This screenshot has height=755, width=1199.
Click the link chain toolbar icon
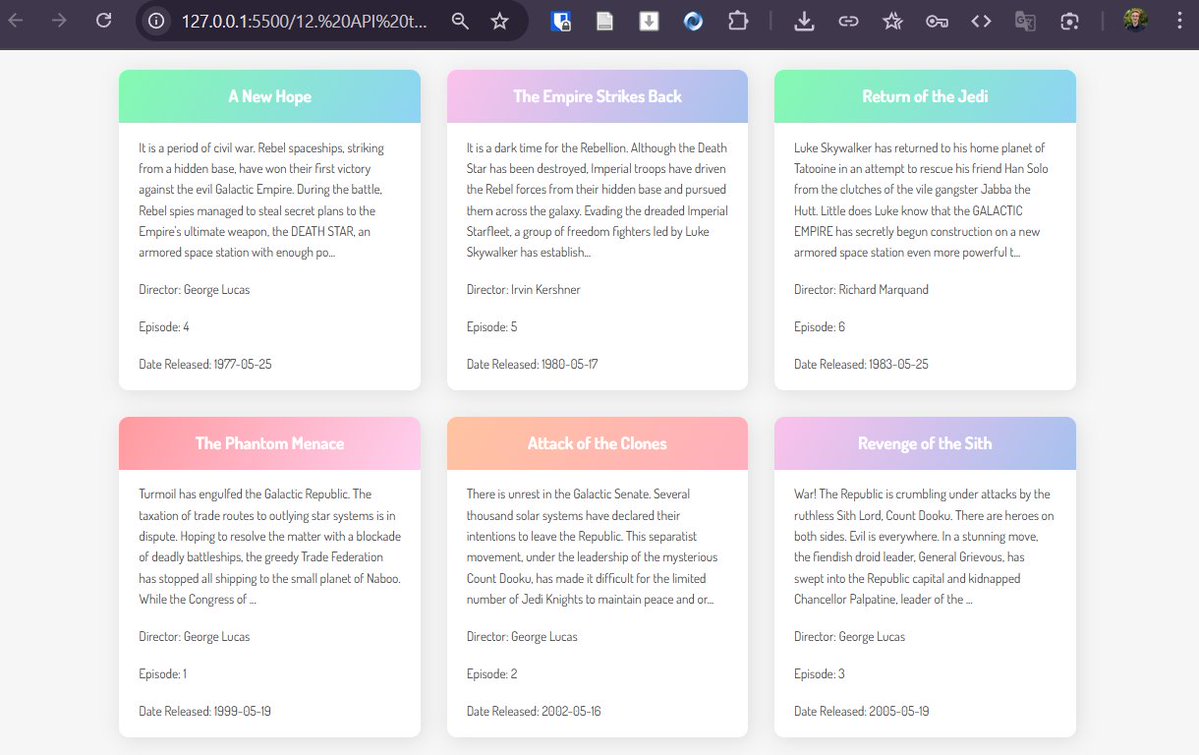pyautogui.click(x=848, y=21)
